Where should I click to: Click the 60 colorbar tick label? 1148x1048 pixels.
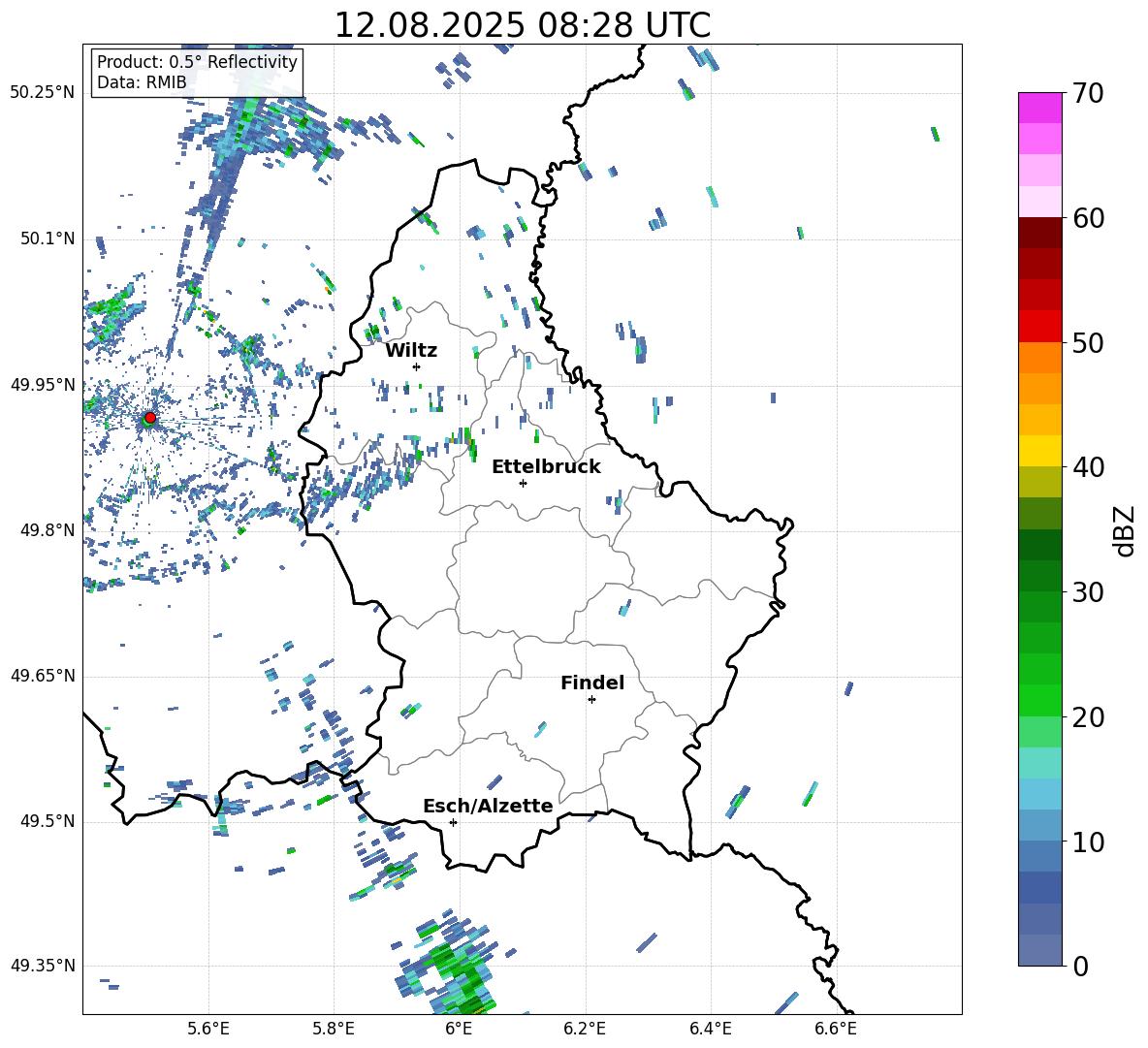(1088, 218)
